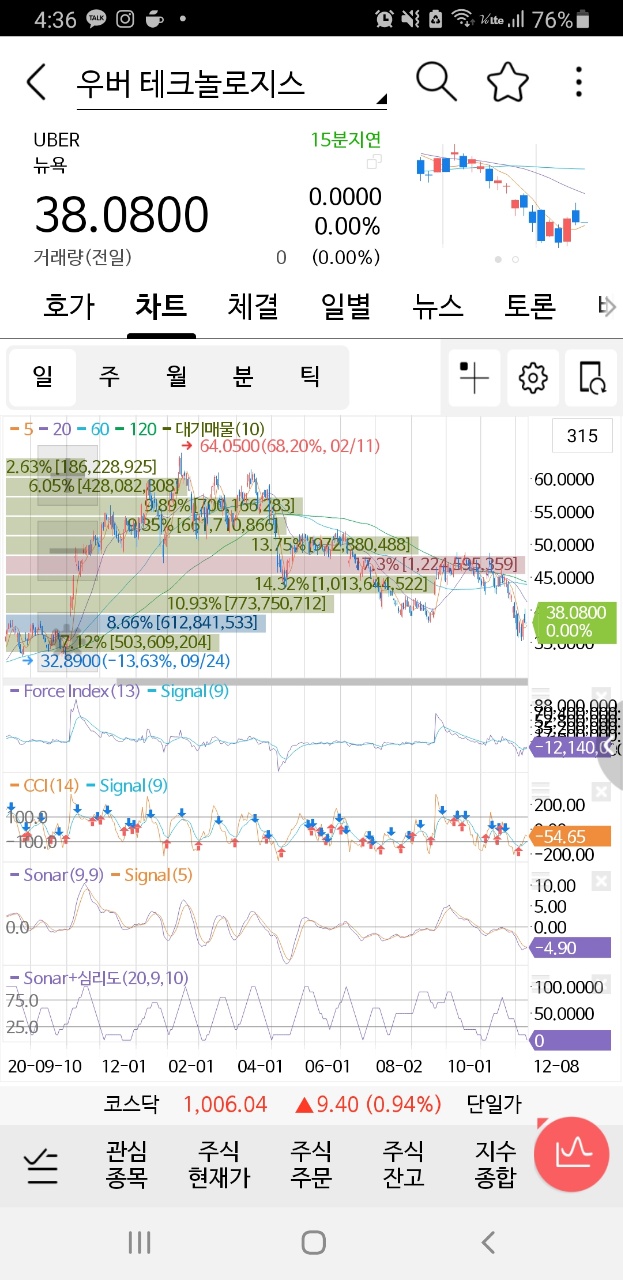The width and height of the screenshot is (623, 1280).
Task: Select the daily 일 chart period
Action: click(43, 377)
